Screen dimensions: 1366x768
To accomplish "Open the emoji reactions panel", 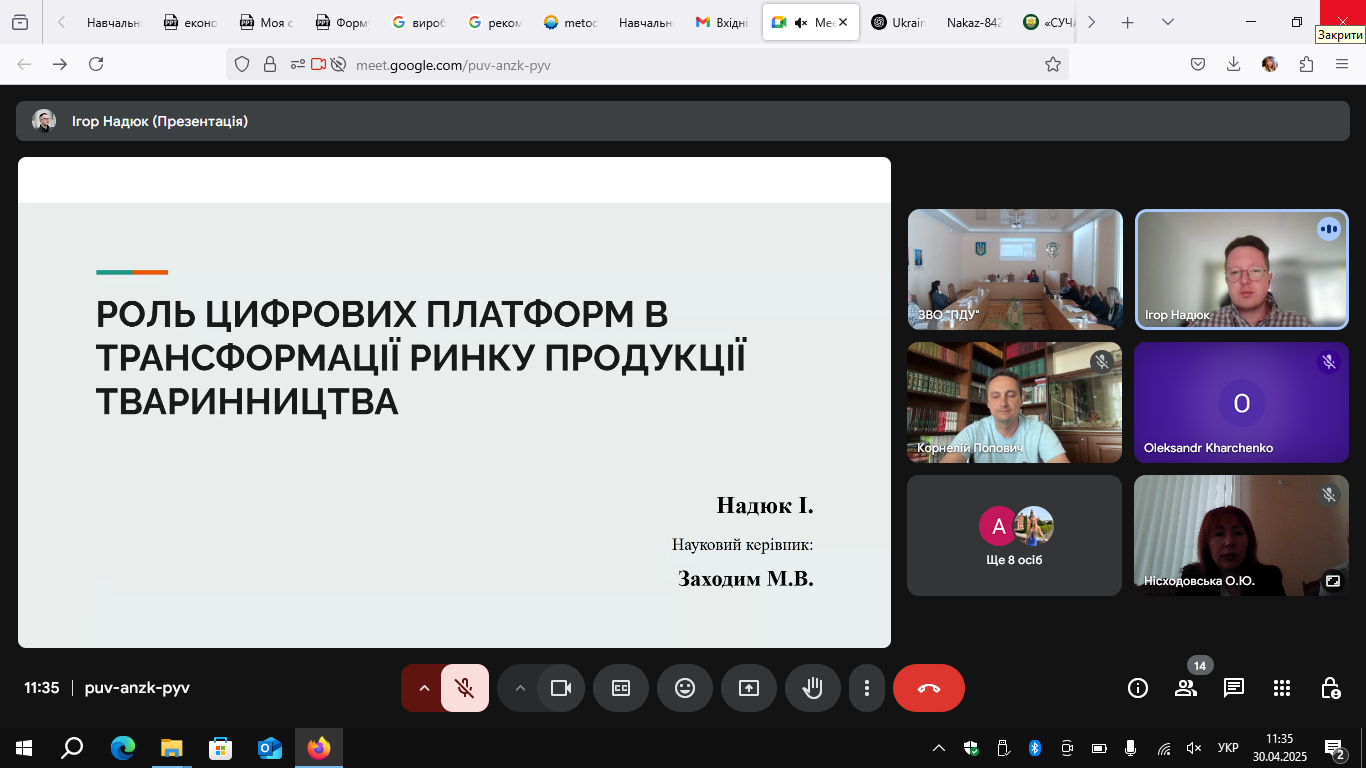I will point(684,688).
